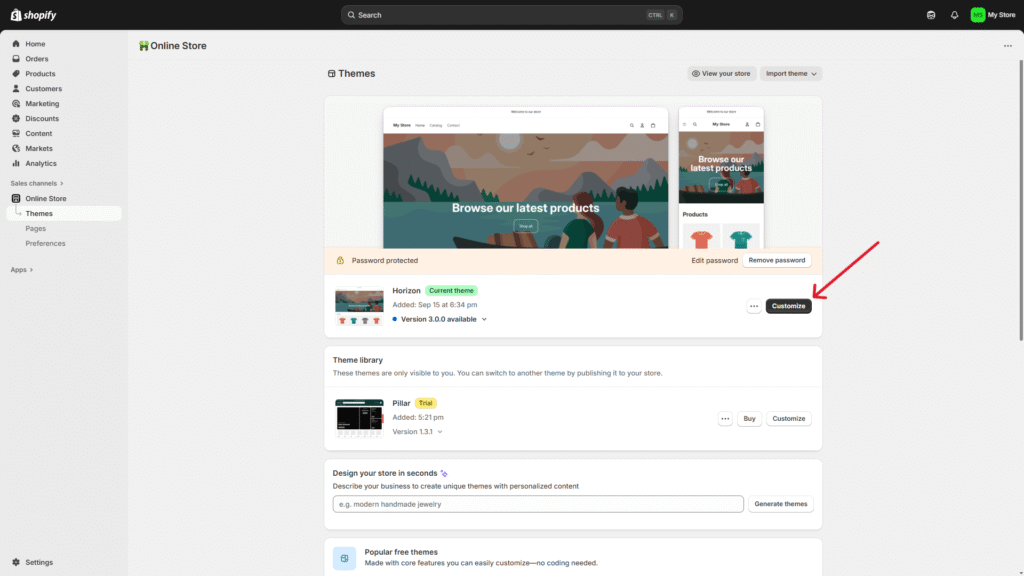Screen dimensions: 1024x576
Task: Click the page three-dot menu at top right
Action: [1007, 46]
